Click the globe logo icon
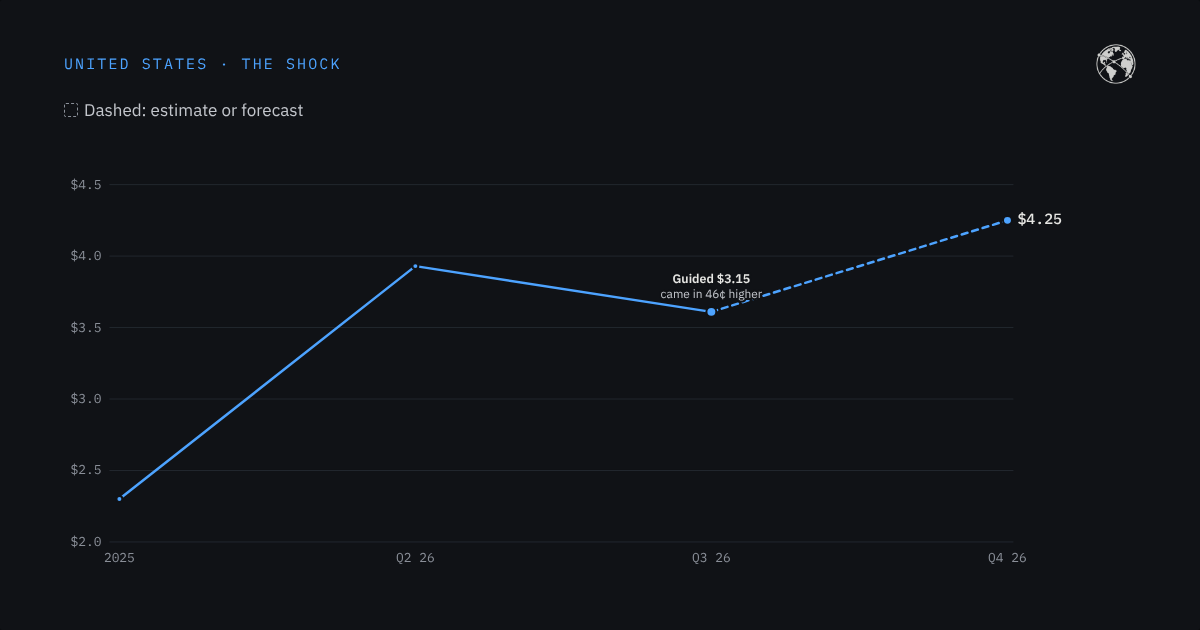Viewport: 1200px width, 630px height. coord(1116,64)
